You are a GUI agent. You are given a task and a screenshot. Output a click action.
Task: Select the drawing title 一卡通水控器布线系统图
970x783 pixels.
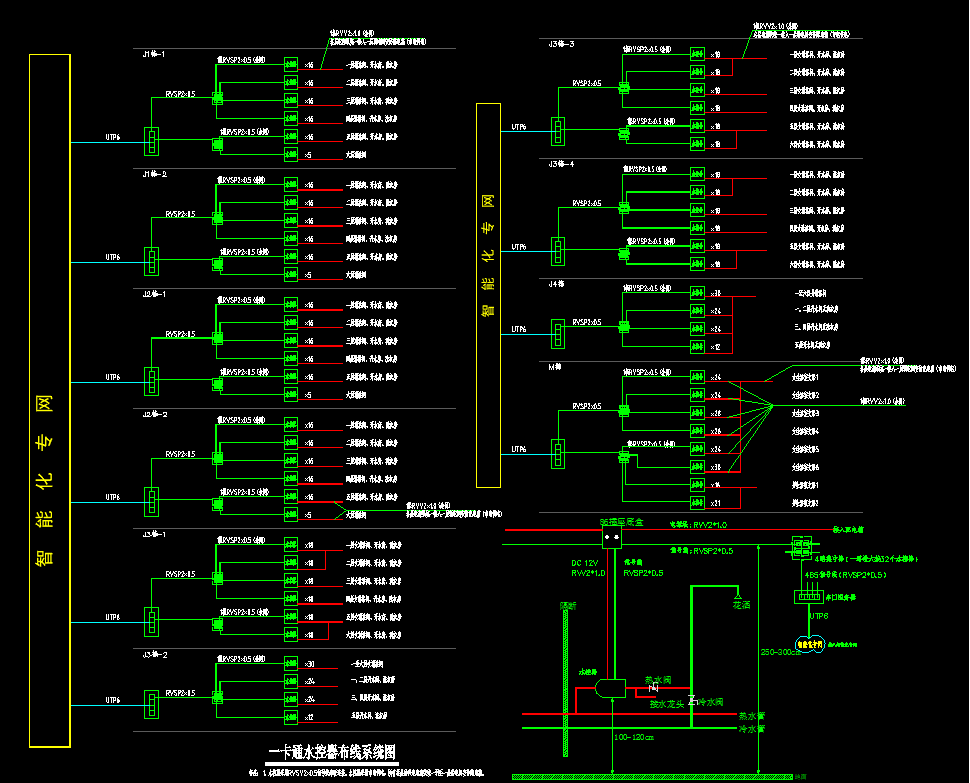click(333, 752)
